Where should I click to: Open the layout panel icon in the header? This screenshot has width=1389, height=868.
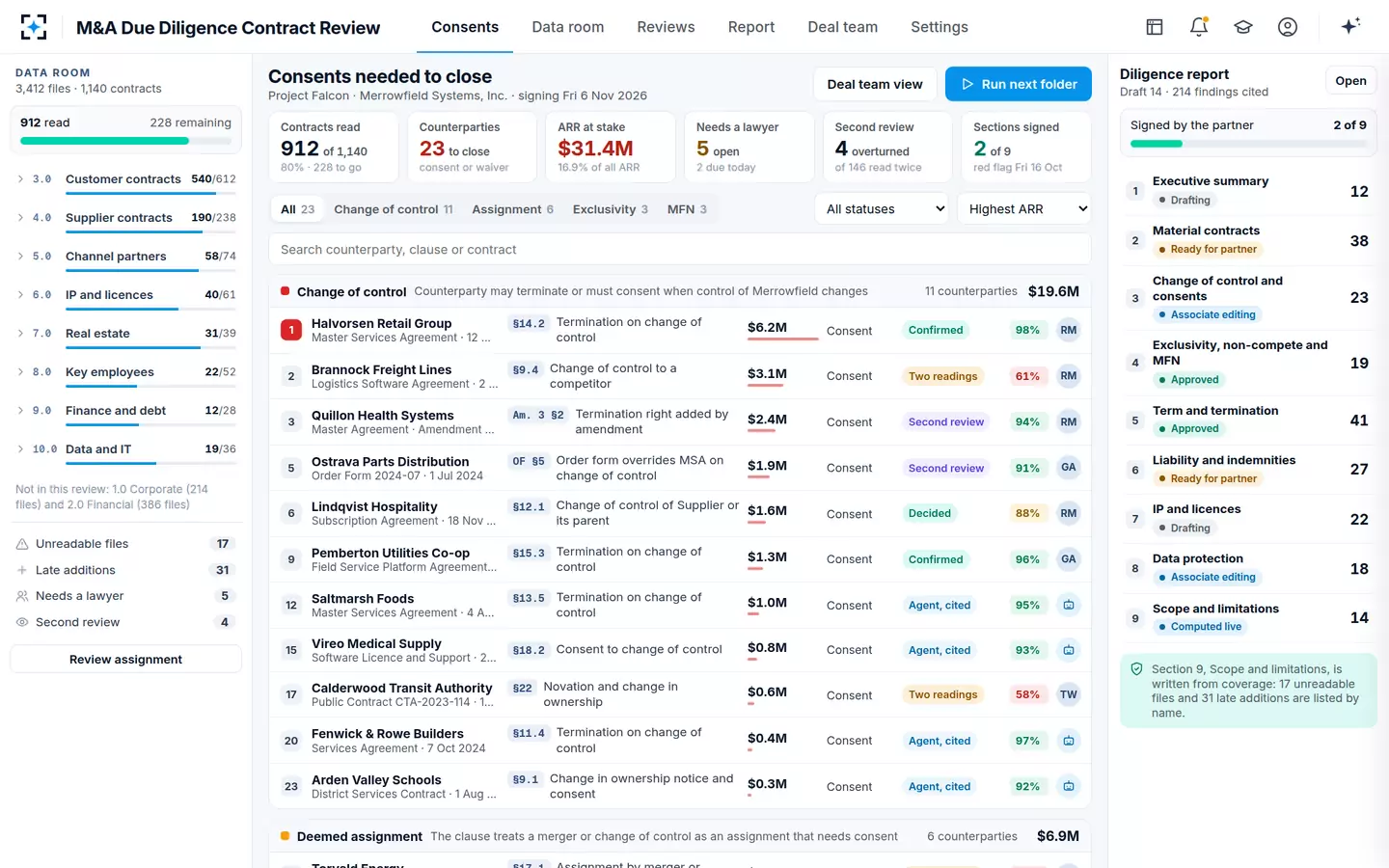tap(1155, 27)
